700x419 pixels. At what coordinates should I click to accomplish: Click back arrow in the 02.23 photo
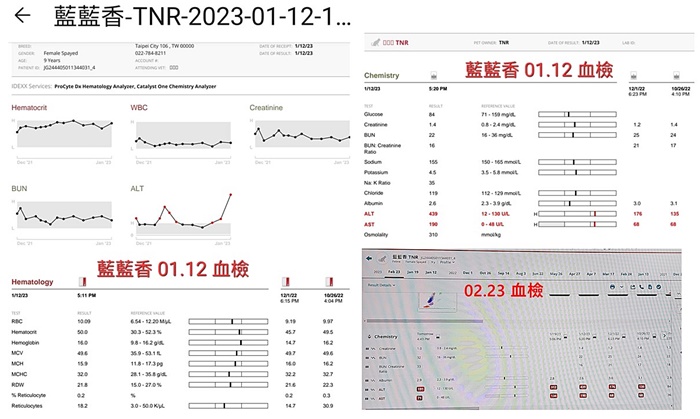[369, 258]
